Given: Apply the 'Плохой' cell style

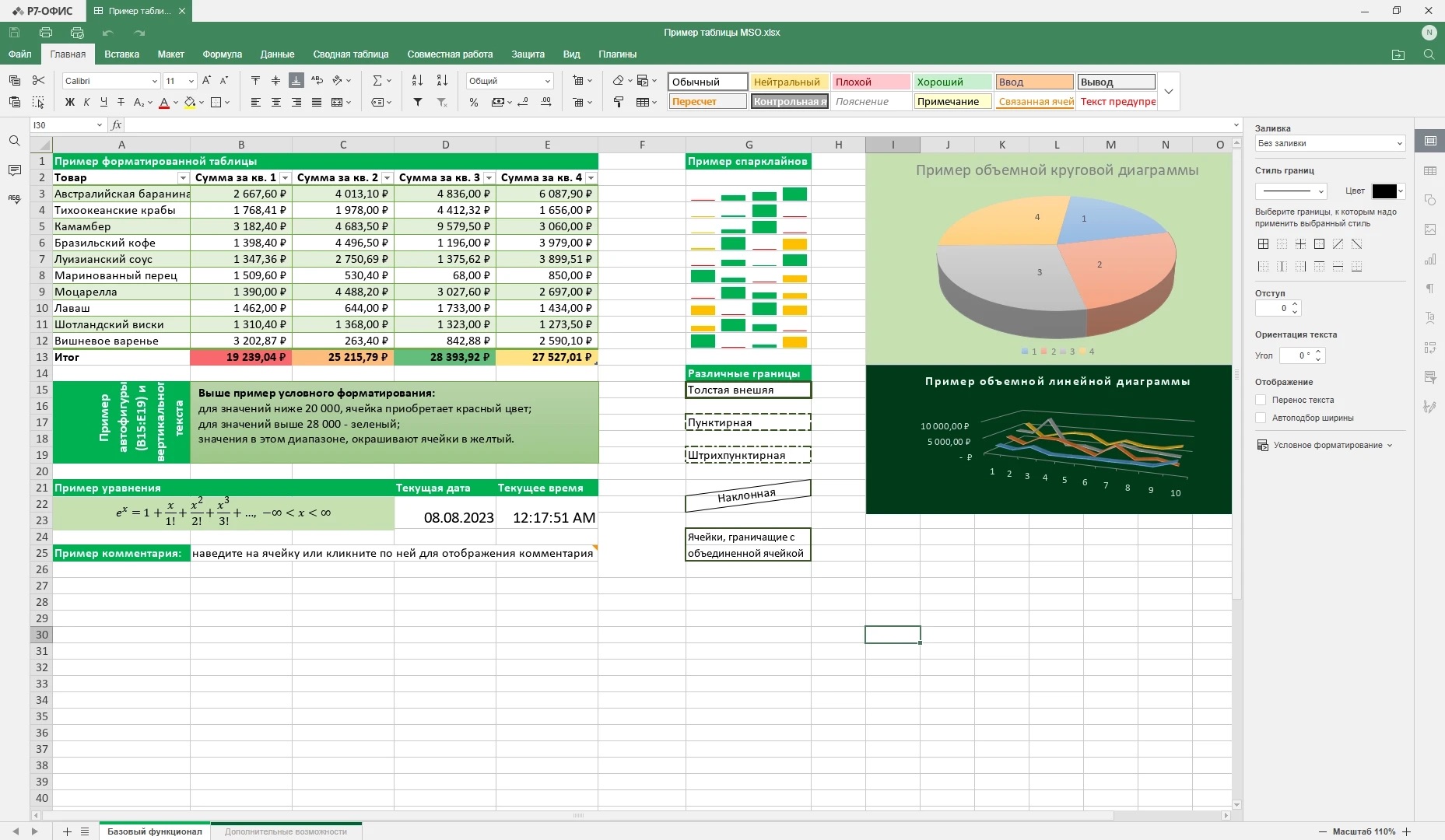Looking at the screenshot, I should (871, 82).
